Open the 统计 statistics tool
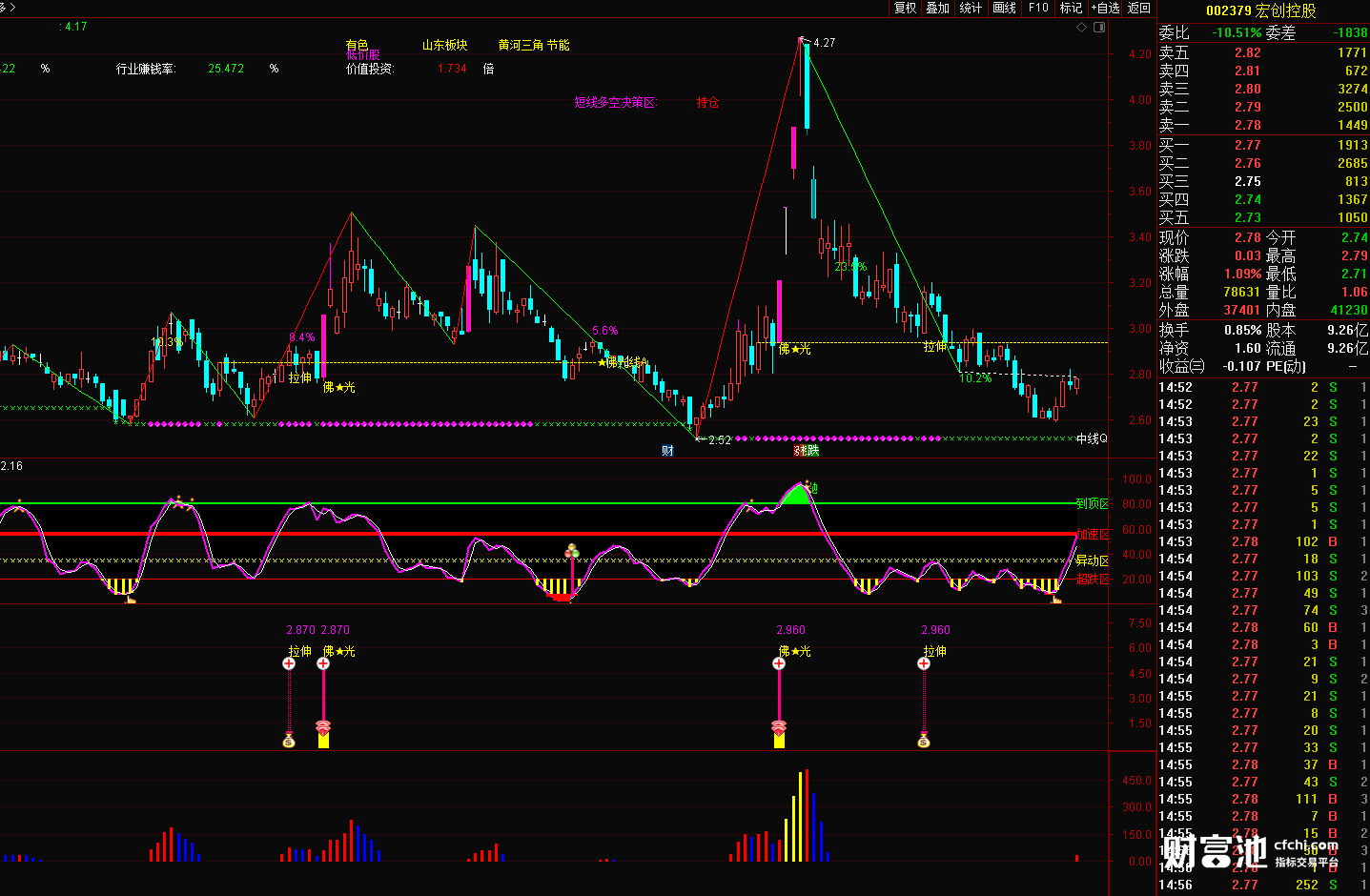This screenshot has height=896, width=1370. pyautogui.click(x=971, y=8)
